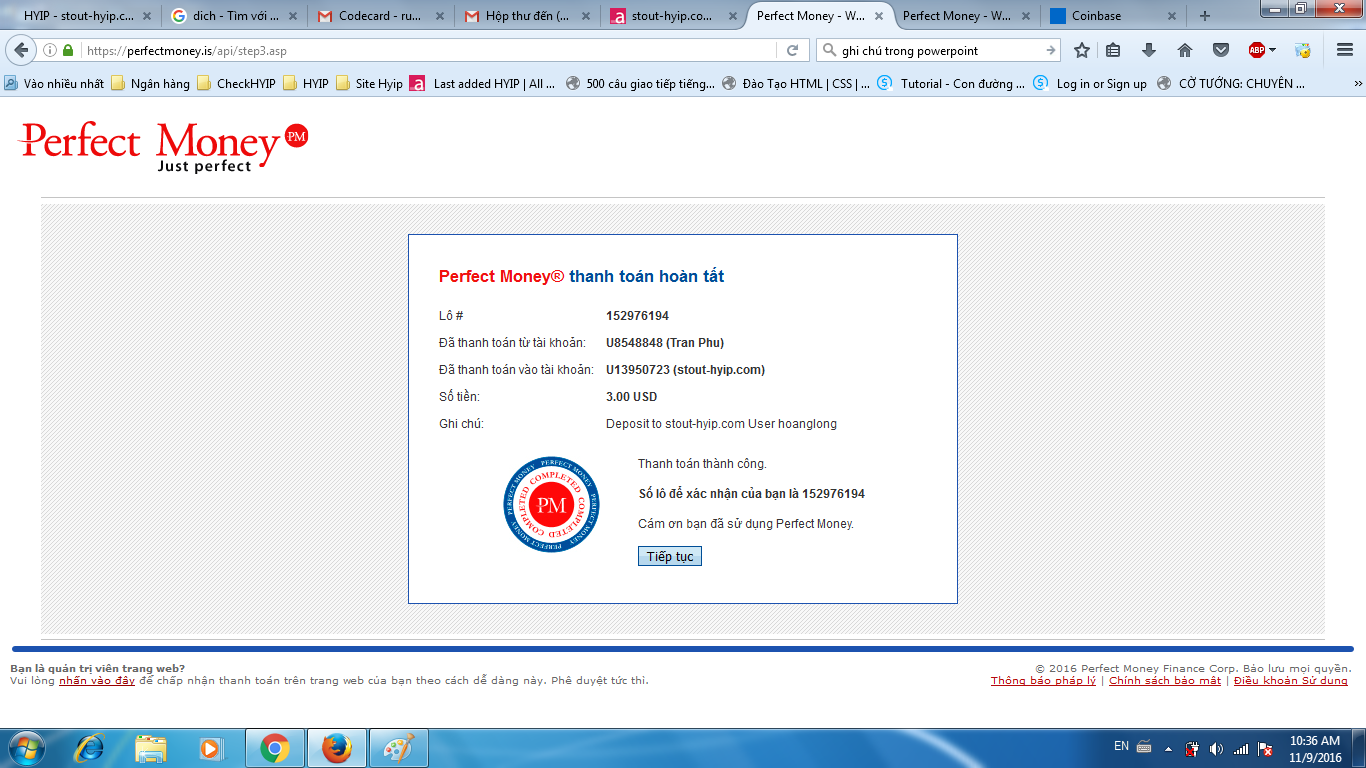This screenshot has height=768, width=1366.
Task: Bookmark this page with the star icon
Action: click(x=1081, y=50)
